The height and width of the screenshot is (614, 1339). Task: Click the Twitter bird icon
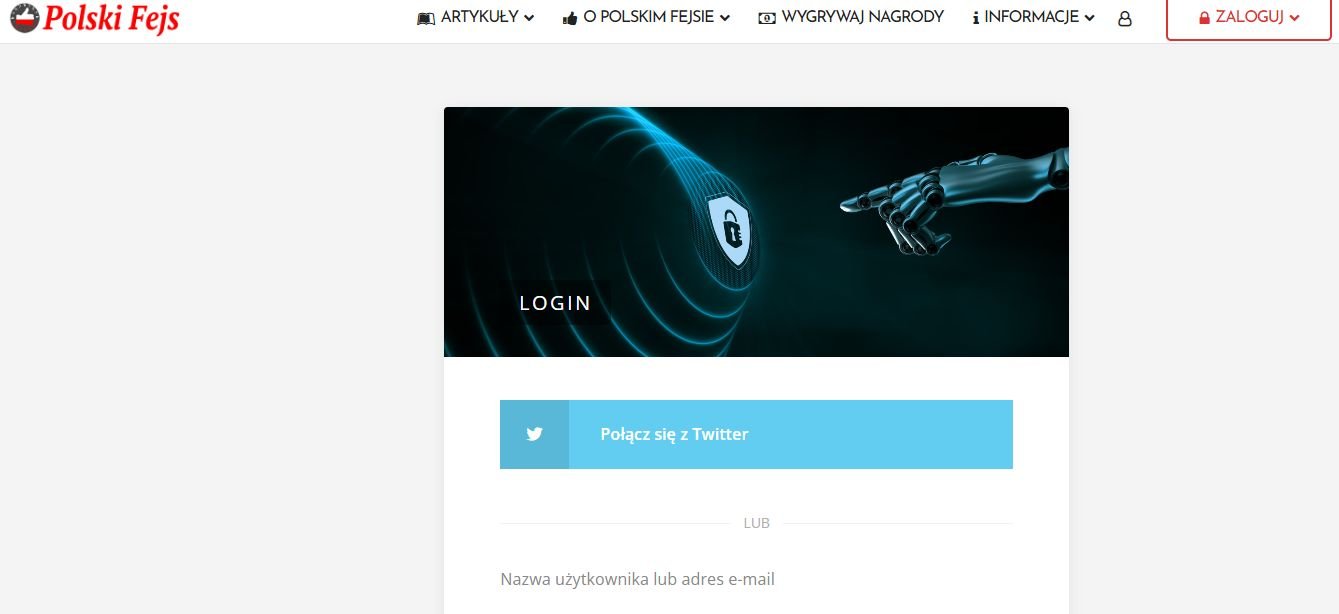tap(534, 434)
